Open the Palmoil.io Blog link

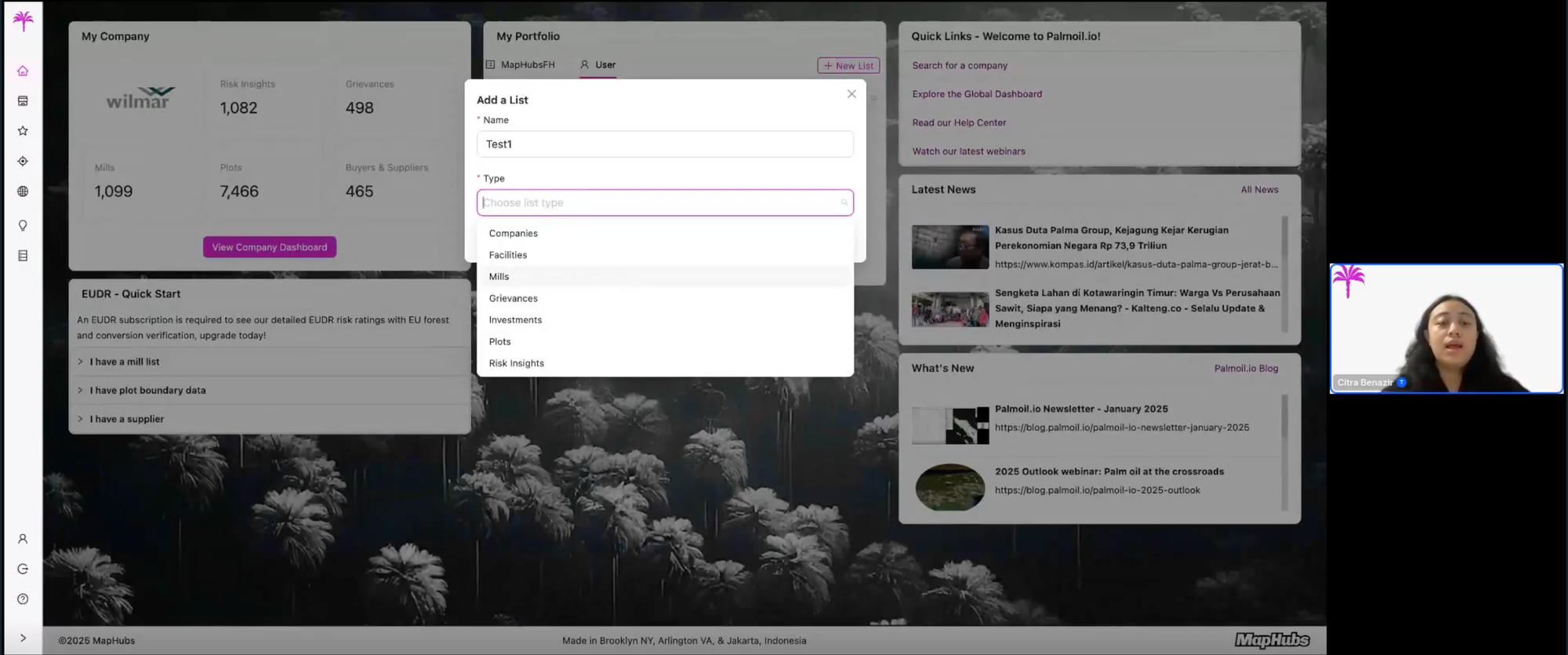tap(1246, 369)
